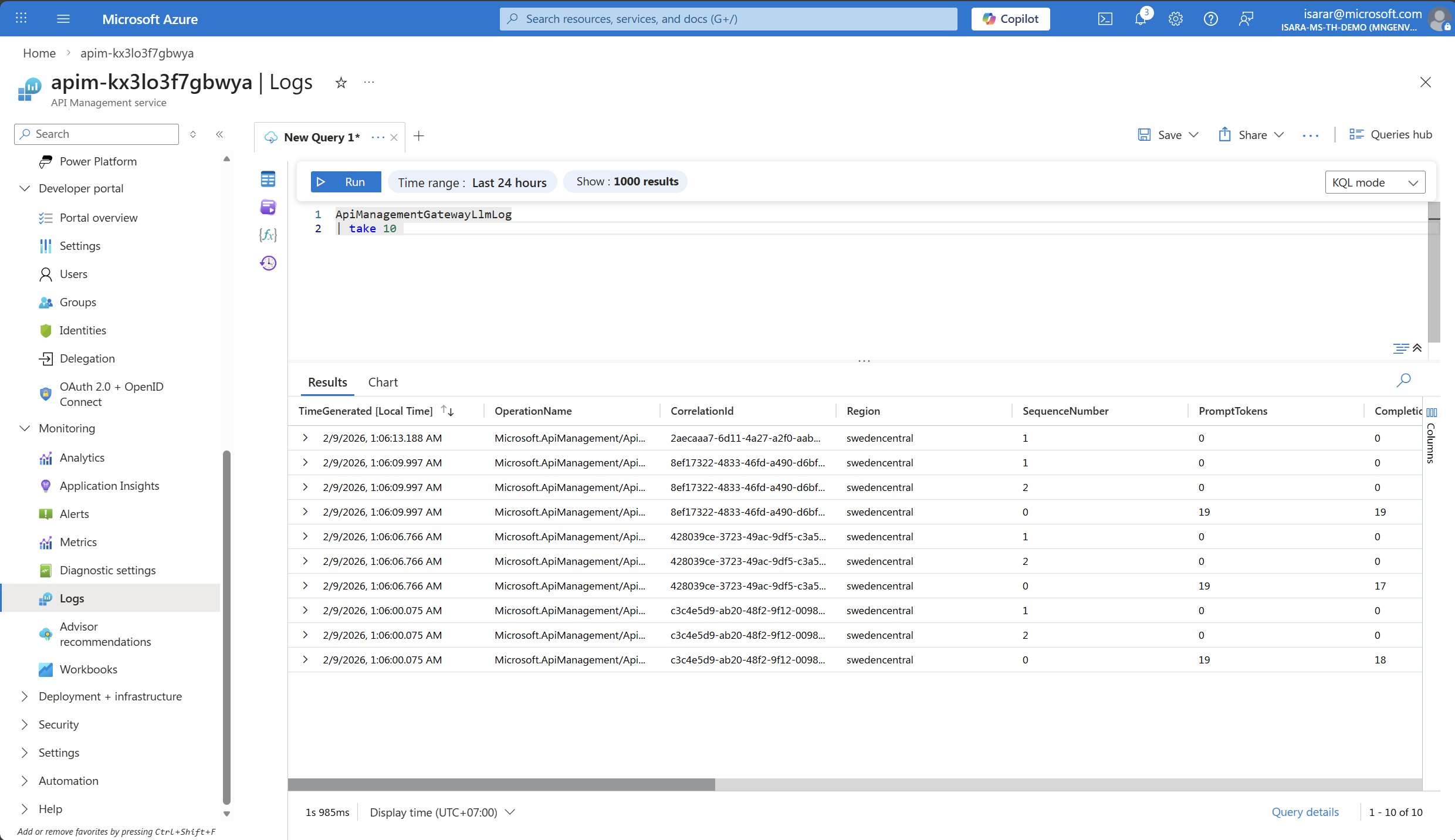Image resolution: width=1455 pixels, height=840 pixels.
Task: Open the Columns side panel of the results
Action: click(x=1432, y=435)
